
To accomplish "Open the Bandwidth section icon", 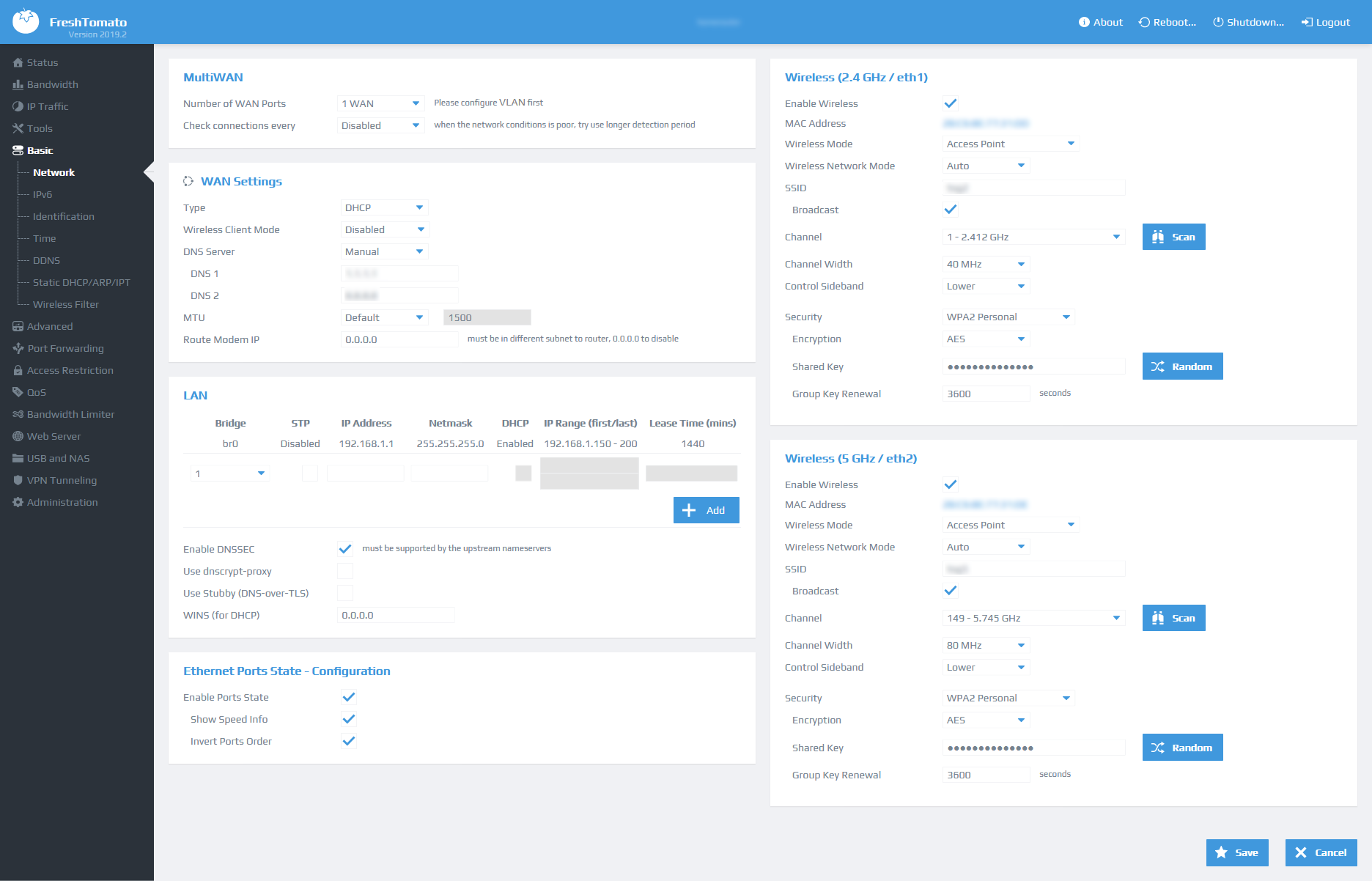I will (x=18, y=84).
